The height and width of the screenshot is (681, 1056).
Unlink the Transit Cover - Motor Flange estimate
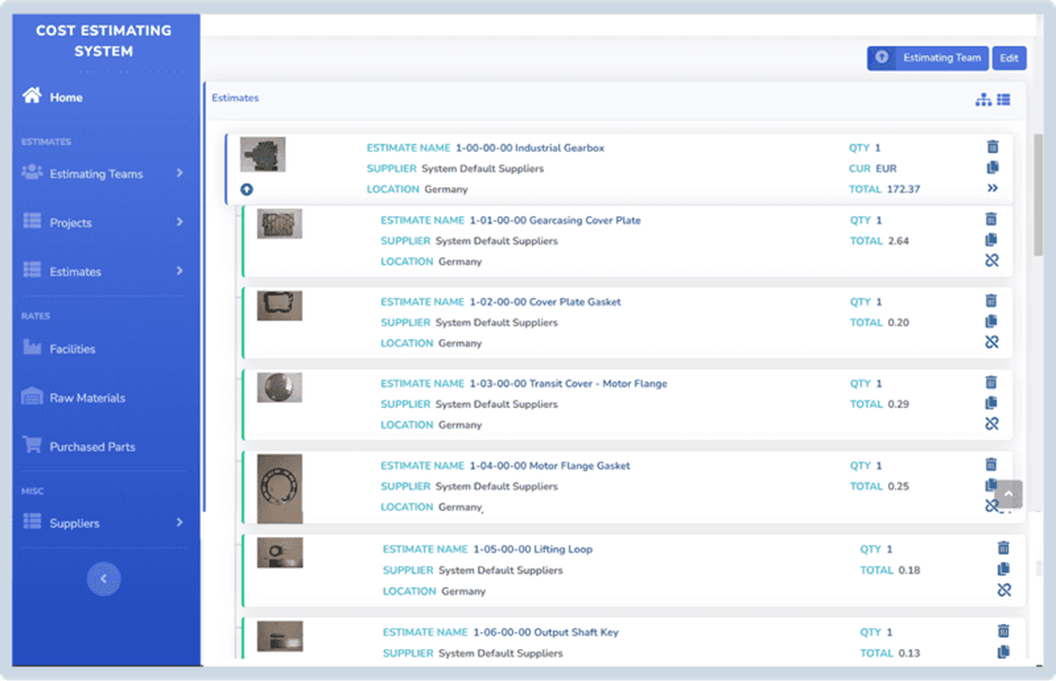pyautogui.click(x=992, y=424)
